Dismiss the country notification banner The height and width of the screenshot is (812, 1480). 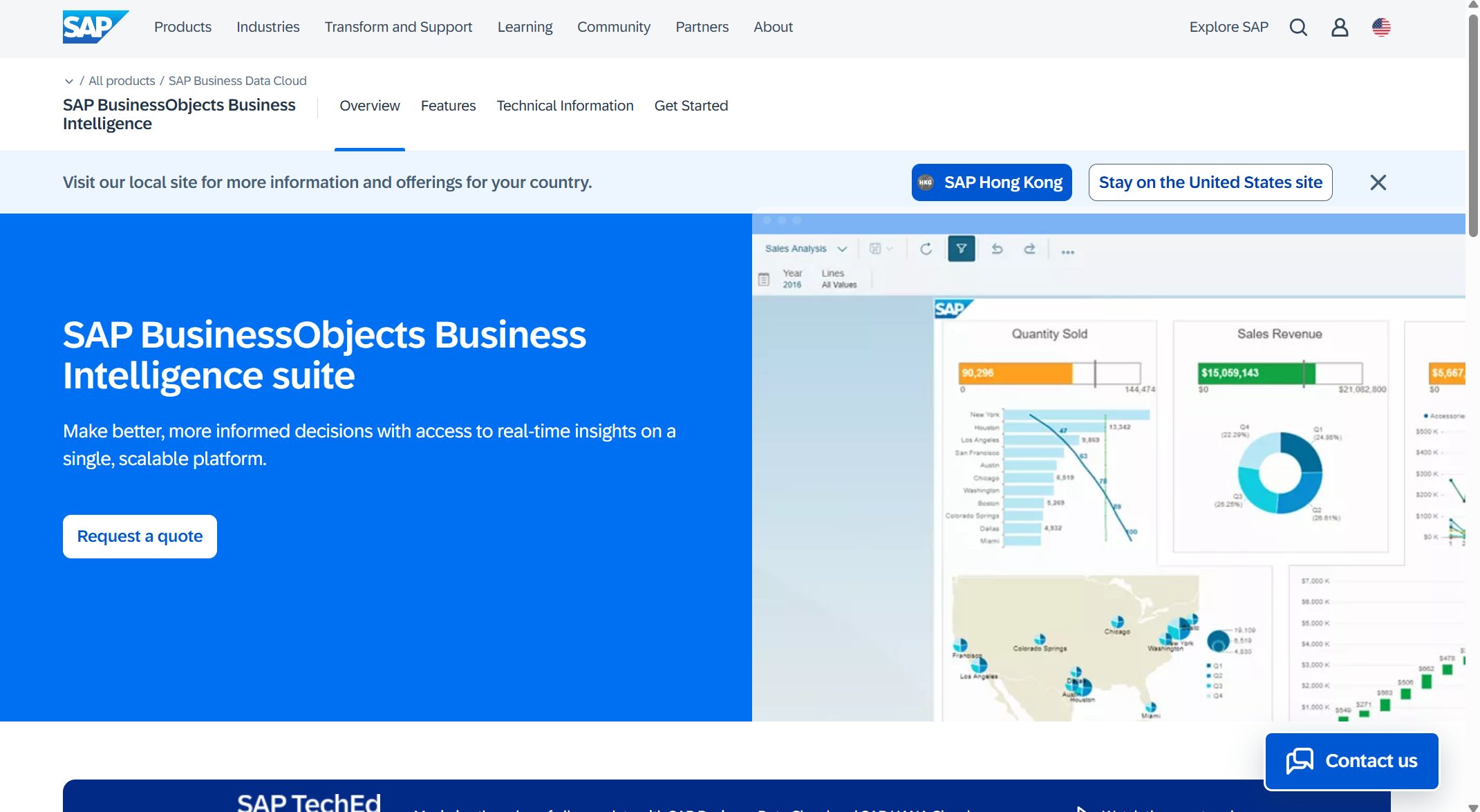point(1378,182)
